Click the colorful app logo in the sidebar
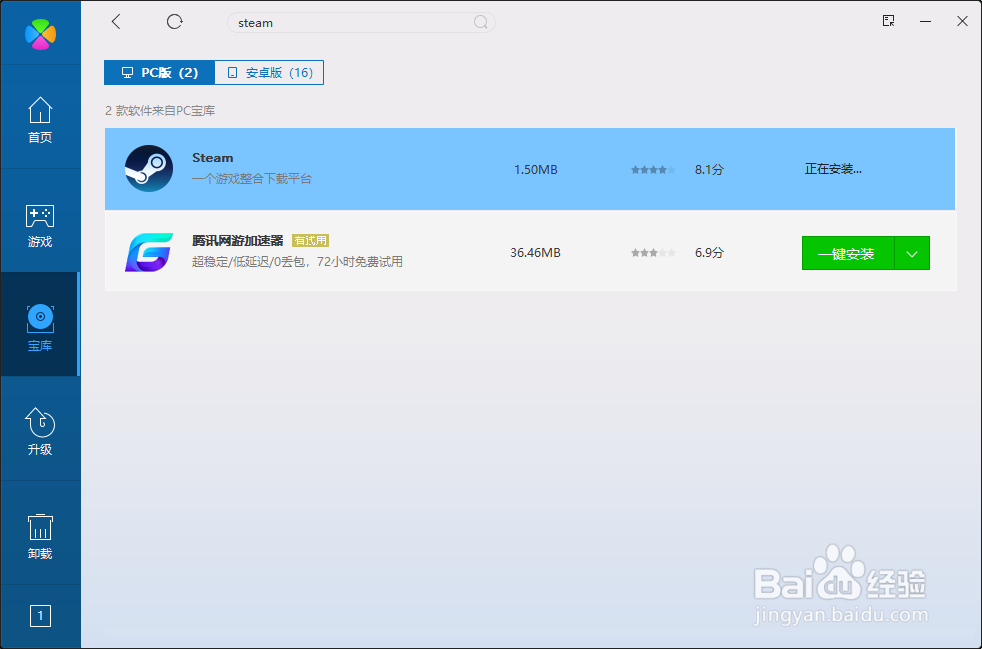The image size is (982, 649). tap(41, 34)
